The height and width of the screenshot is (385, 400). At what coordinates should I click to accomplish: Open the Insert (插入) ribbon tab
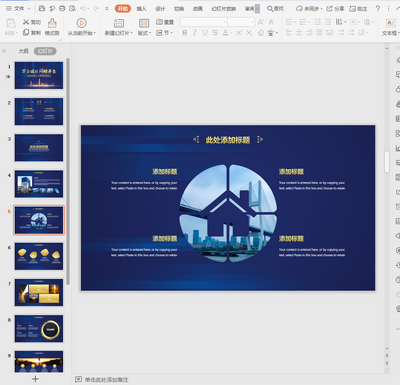pos(141,9)
